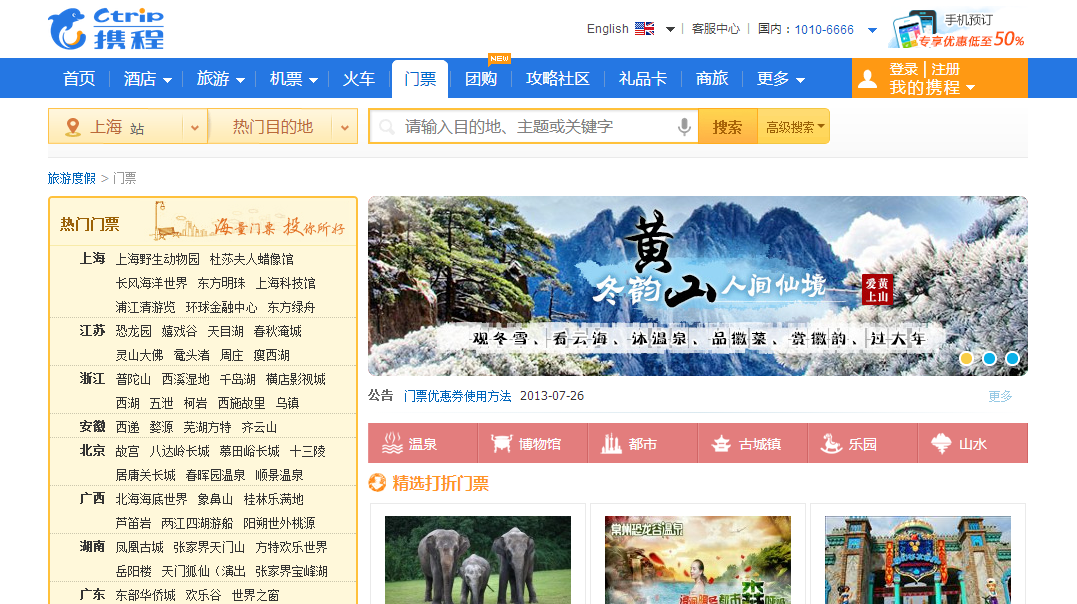The width and height of the screenshot is (1077, 604).
Task: Choose the ancient town category icon
Action: 722,444
